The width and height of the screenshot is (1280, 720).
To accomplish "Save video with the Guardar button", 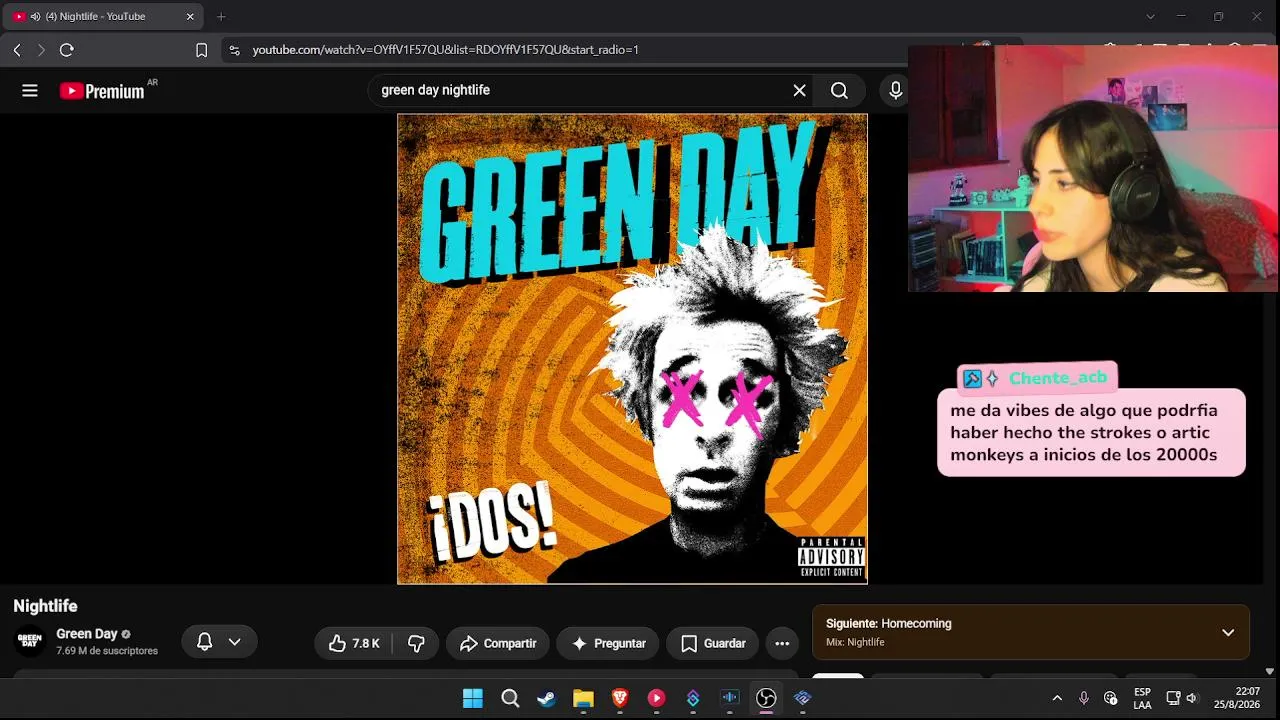I will [x=713, y=643].
